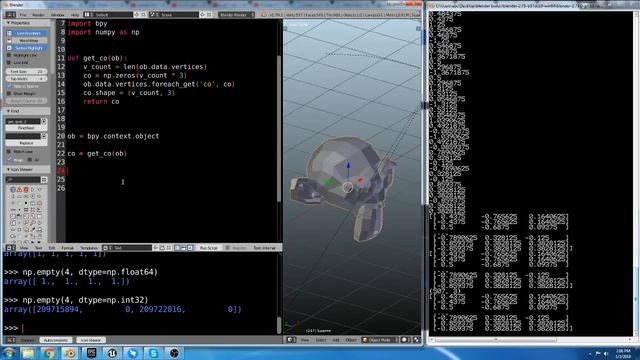Image resolution: width=640 pixels, height=360 pixels.
Task: Open Skype from the taskbar
Action: click(153, 353)
